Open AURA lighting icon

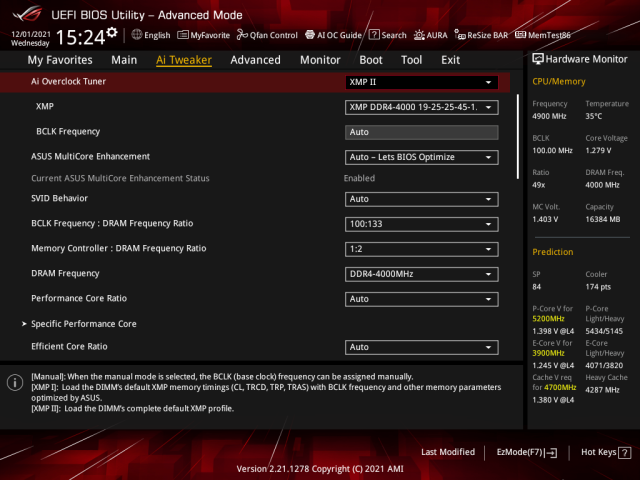(x=419, y=35)
